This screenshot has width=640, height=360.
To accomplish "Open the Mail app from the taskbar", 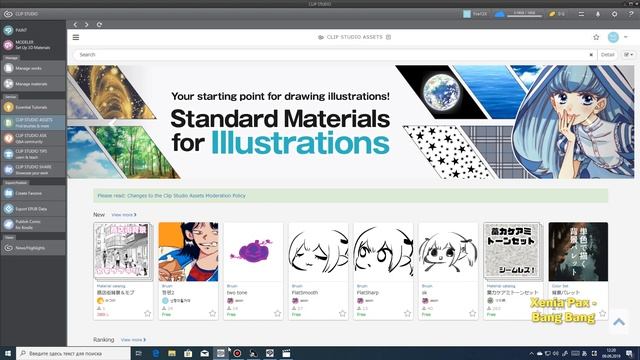I will (204, 353).
